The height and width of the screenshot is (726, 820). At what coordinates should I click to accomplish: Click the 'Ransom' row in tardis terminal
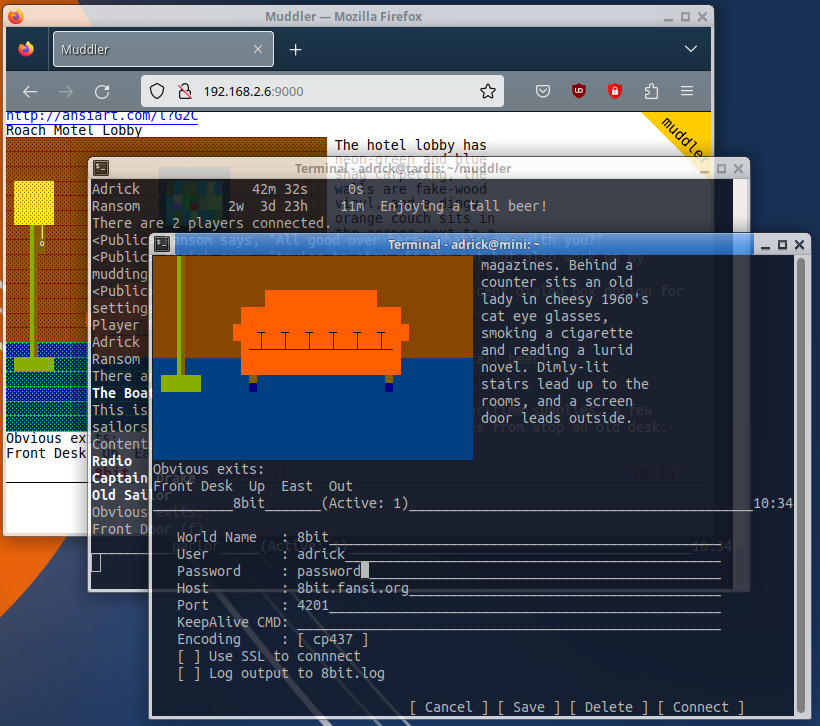pos(320,206)
